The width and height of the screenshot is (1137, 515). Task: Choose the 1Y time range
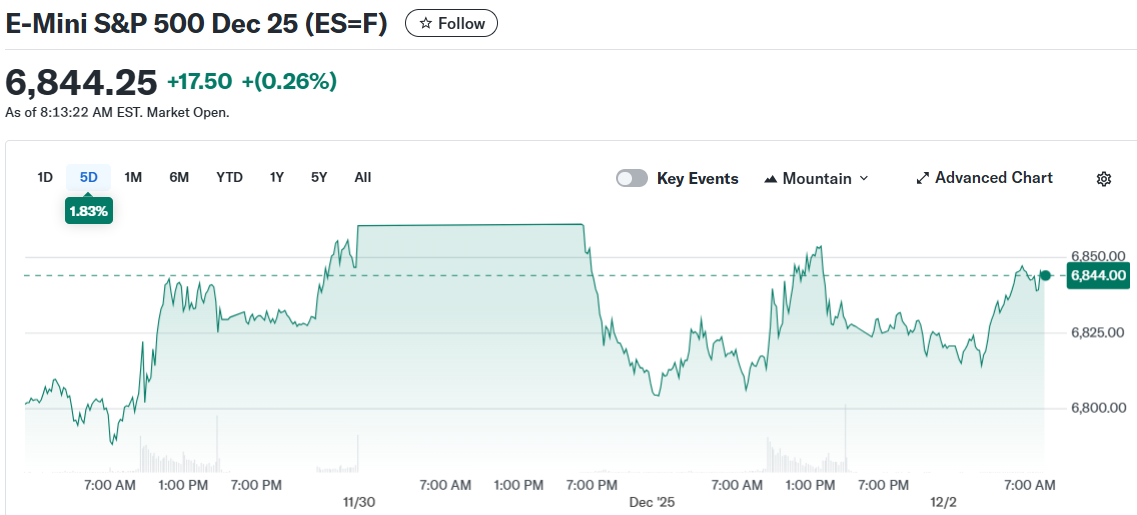coord(277,177)
